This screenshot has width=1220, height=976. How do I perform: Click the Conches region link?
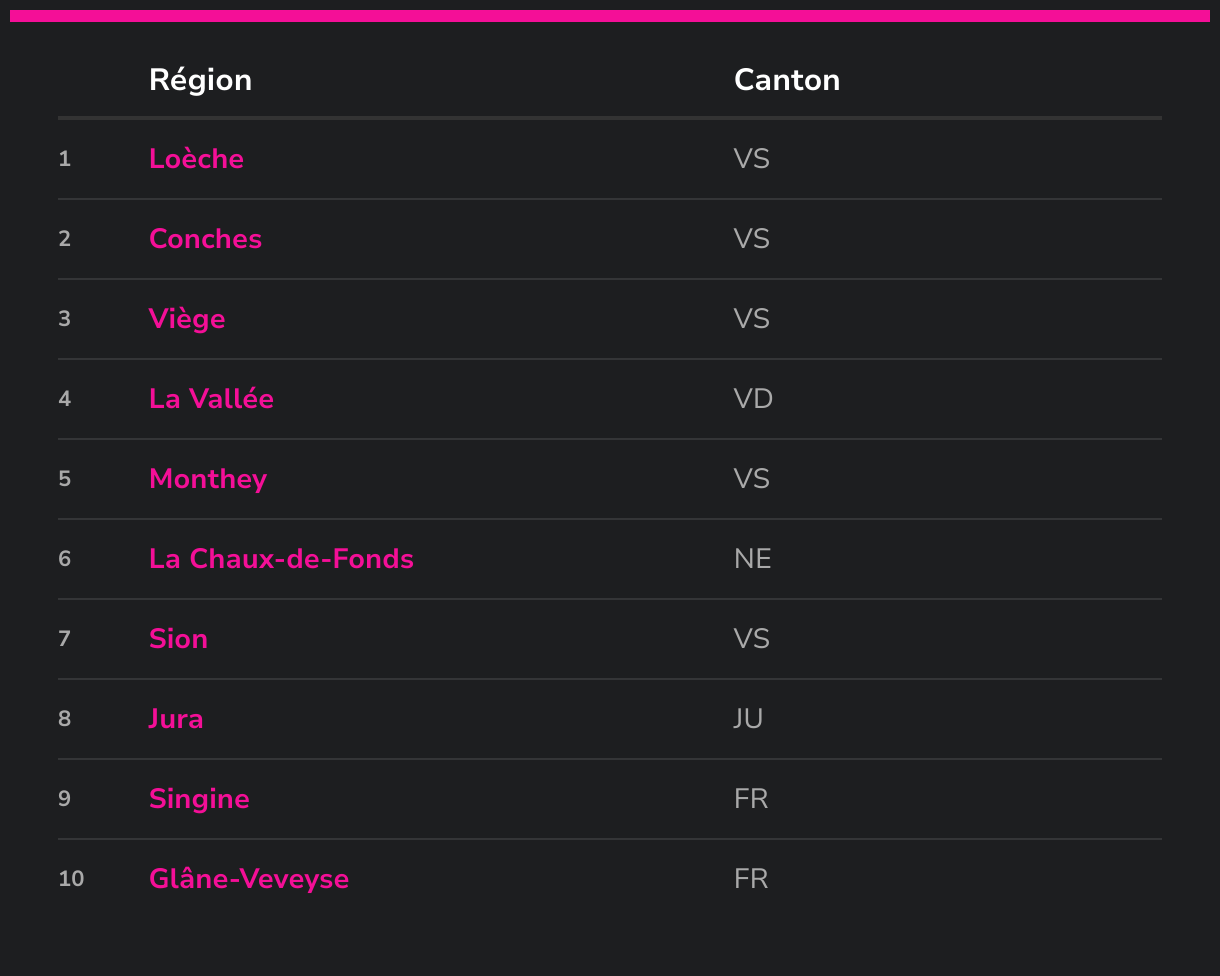click(x=205, y=239)
